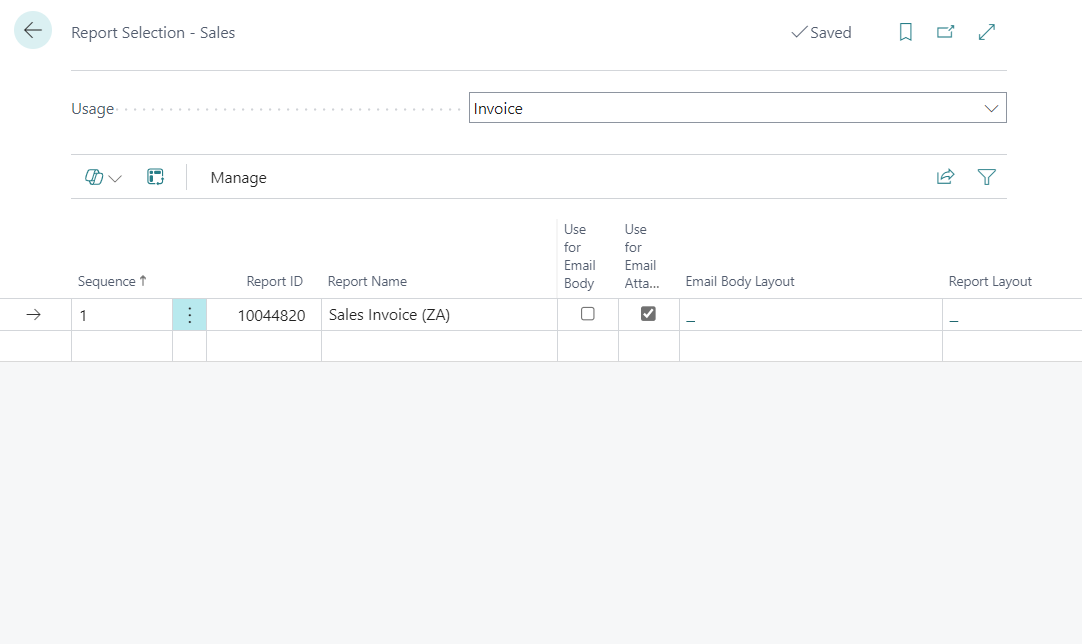Uncheck Use for Email Attachment checkbox

point(648,314)
